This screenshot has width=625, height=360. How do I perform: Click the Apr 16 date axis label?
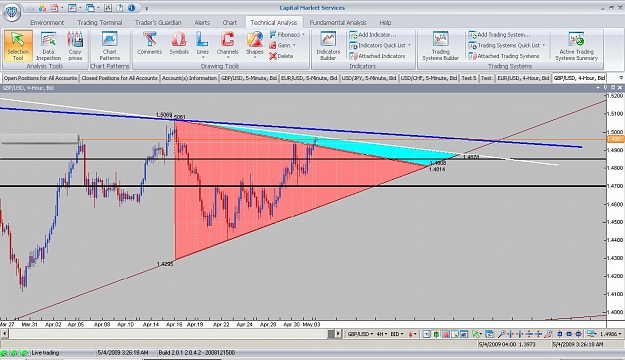[x=174, y=325]
